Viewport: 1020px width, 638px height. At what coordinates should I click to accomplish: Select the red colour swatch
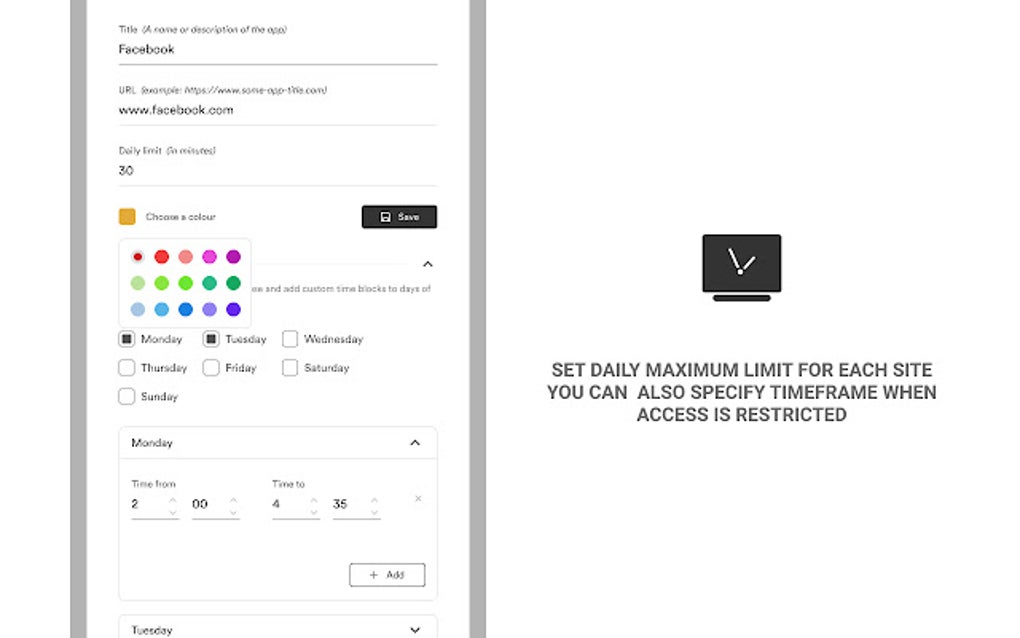(x=161, y=257)
